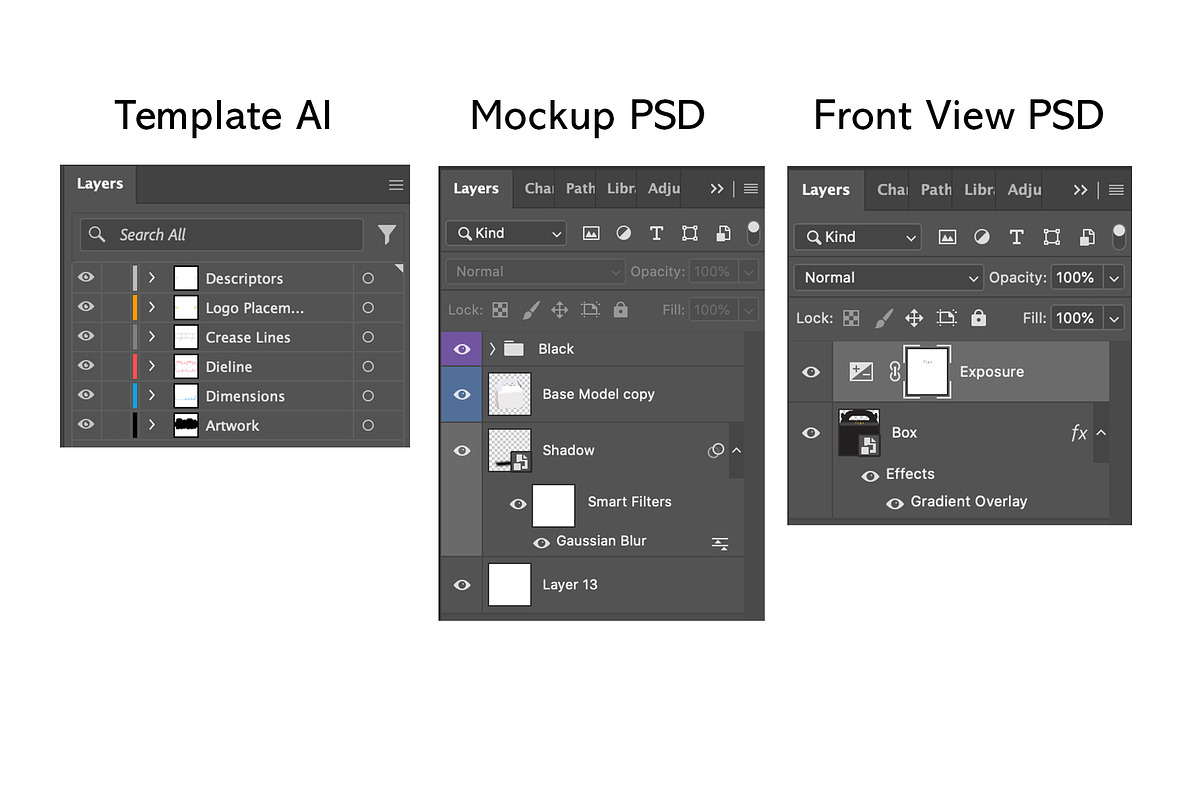Click the target circle for the Artwork layer
This screenshot has width=1200, height=800.
[x=368, y=425]
